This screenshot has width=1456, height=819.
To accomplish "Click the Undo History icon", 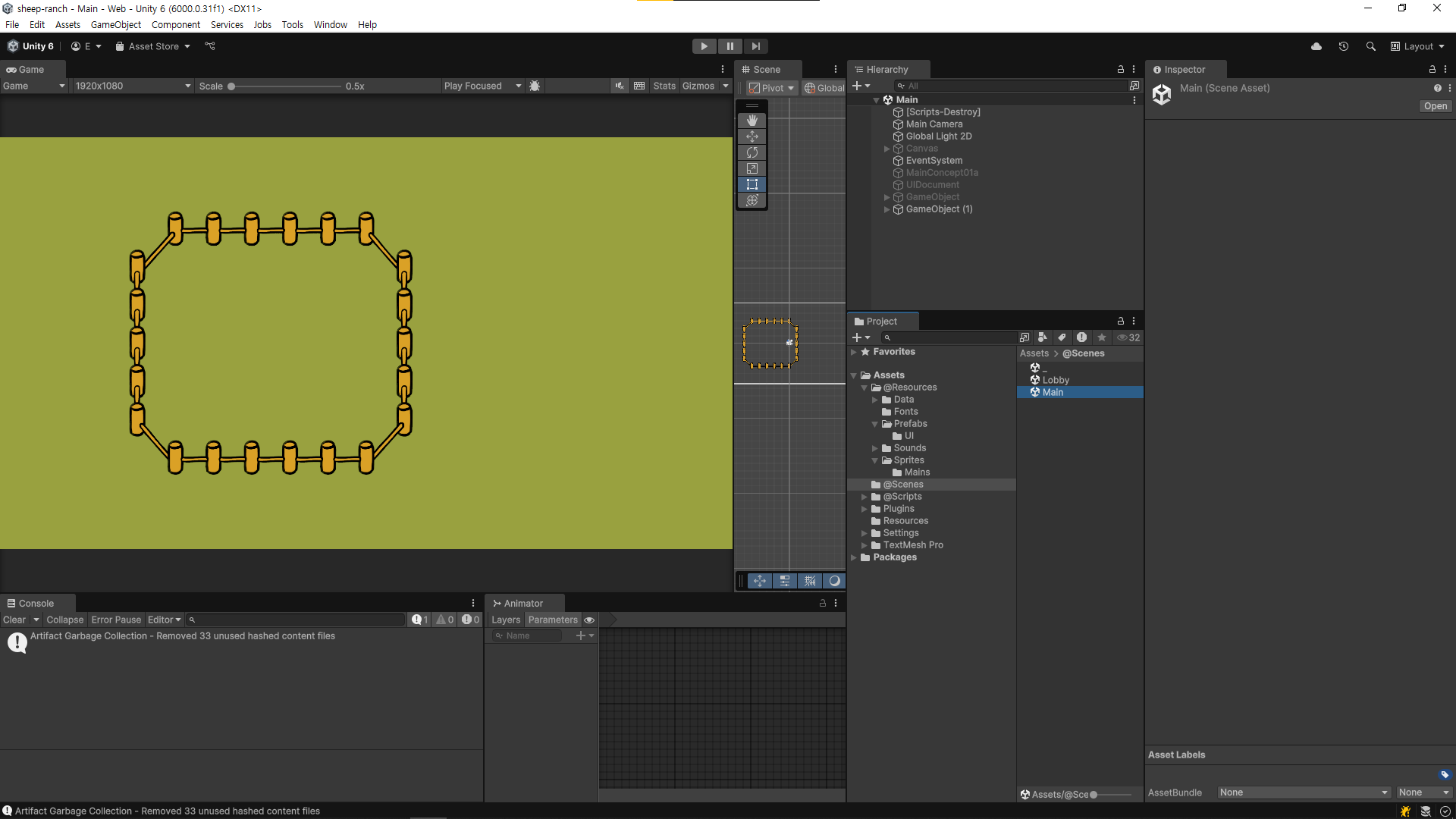I will click(x=1343, y=46).
